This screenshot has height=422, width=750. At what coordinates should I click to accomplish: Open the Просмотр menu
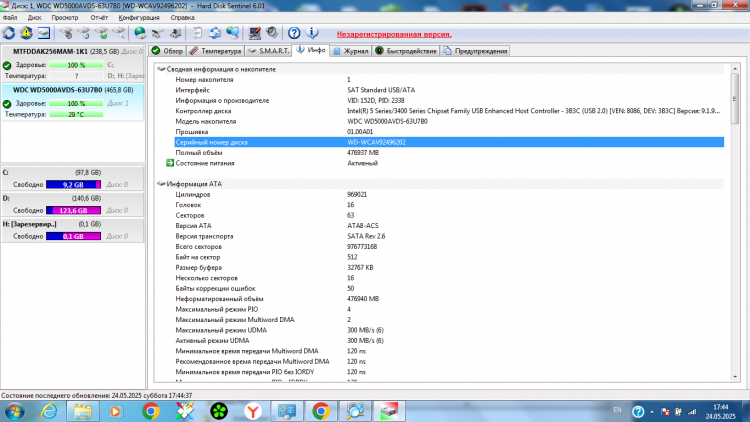[x=65, y=18]
